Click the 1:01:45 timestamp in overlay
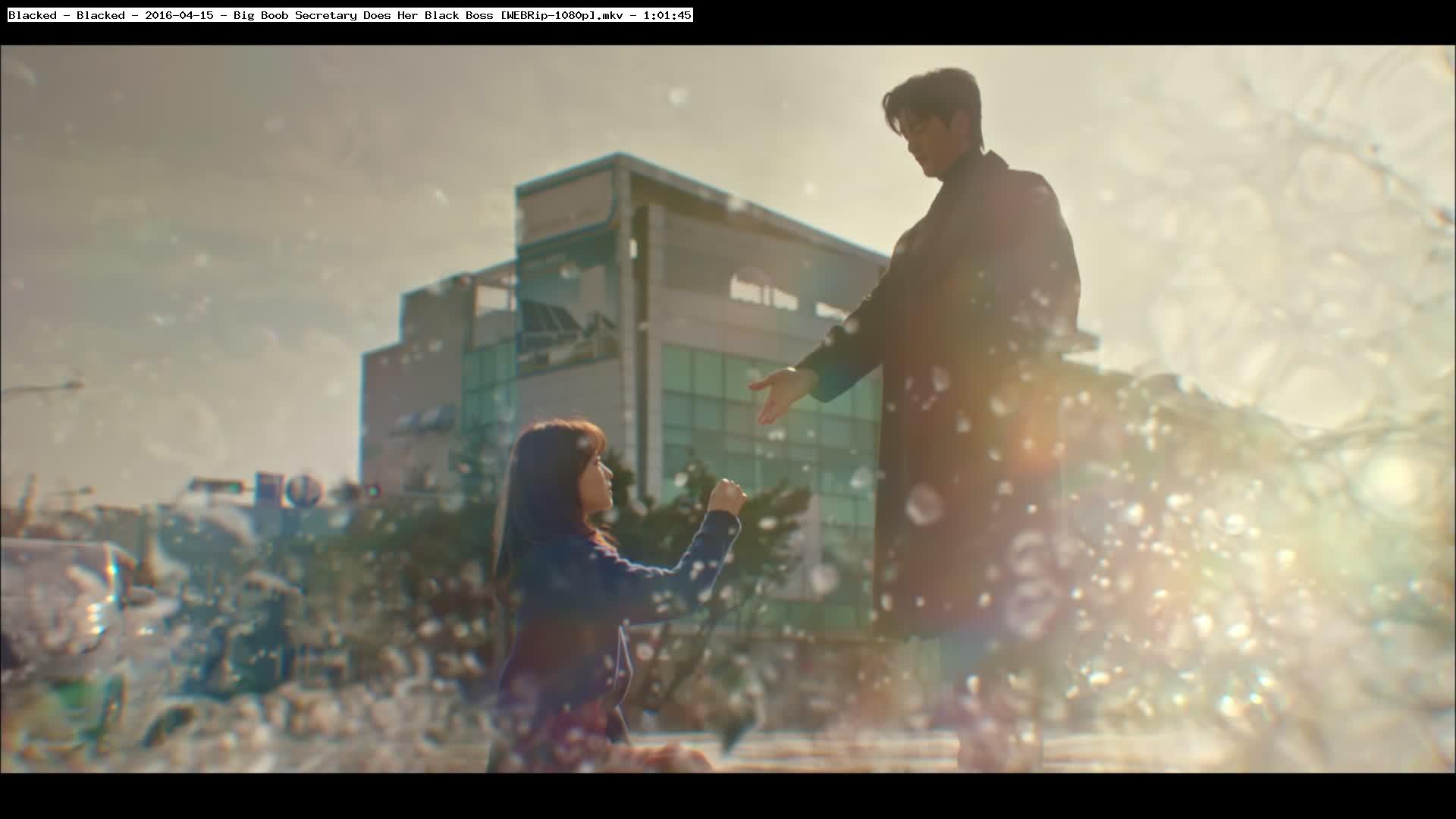This screenshot has height=819, width=1456. tap(666, 15)
